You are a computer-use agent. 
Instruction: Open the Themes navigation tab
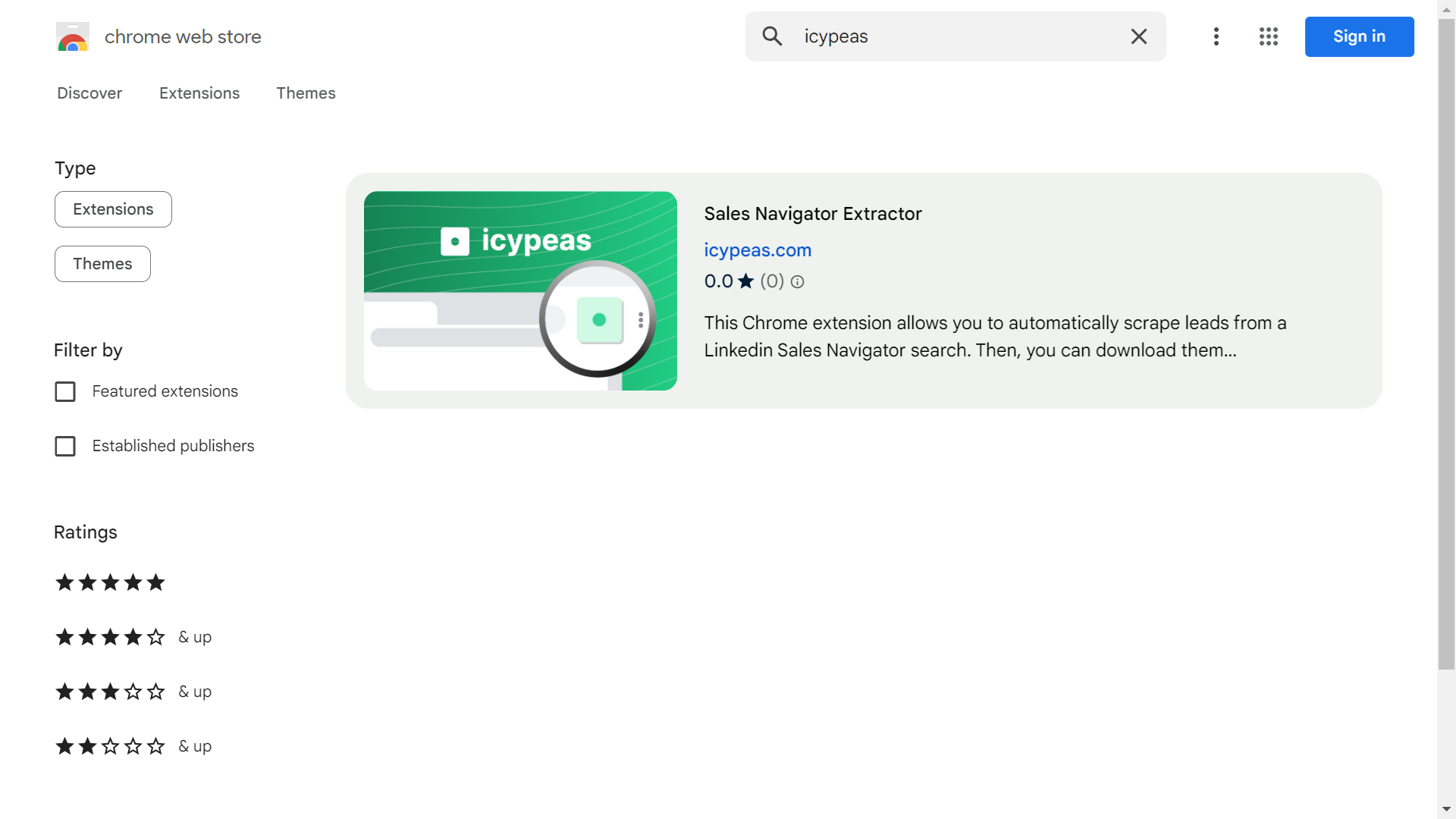tap(306, 93)
